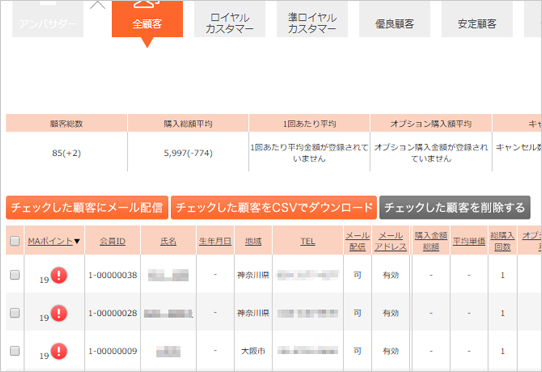
Task: Check the checkbox for member 1-00000009
Action: click(15, 351)
